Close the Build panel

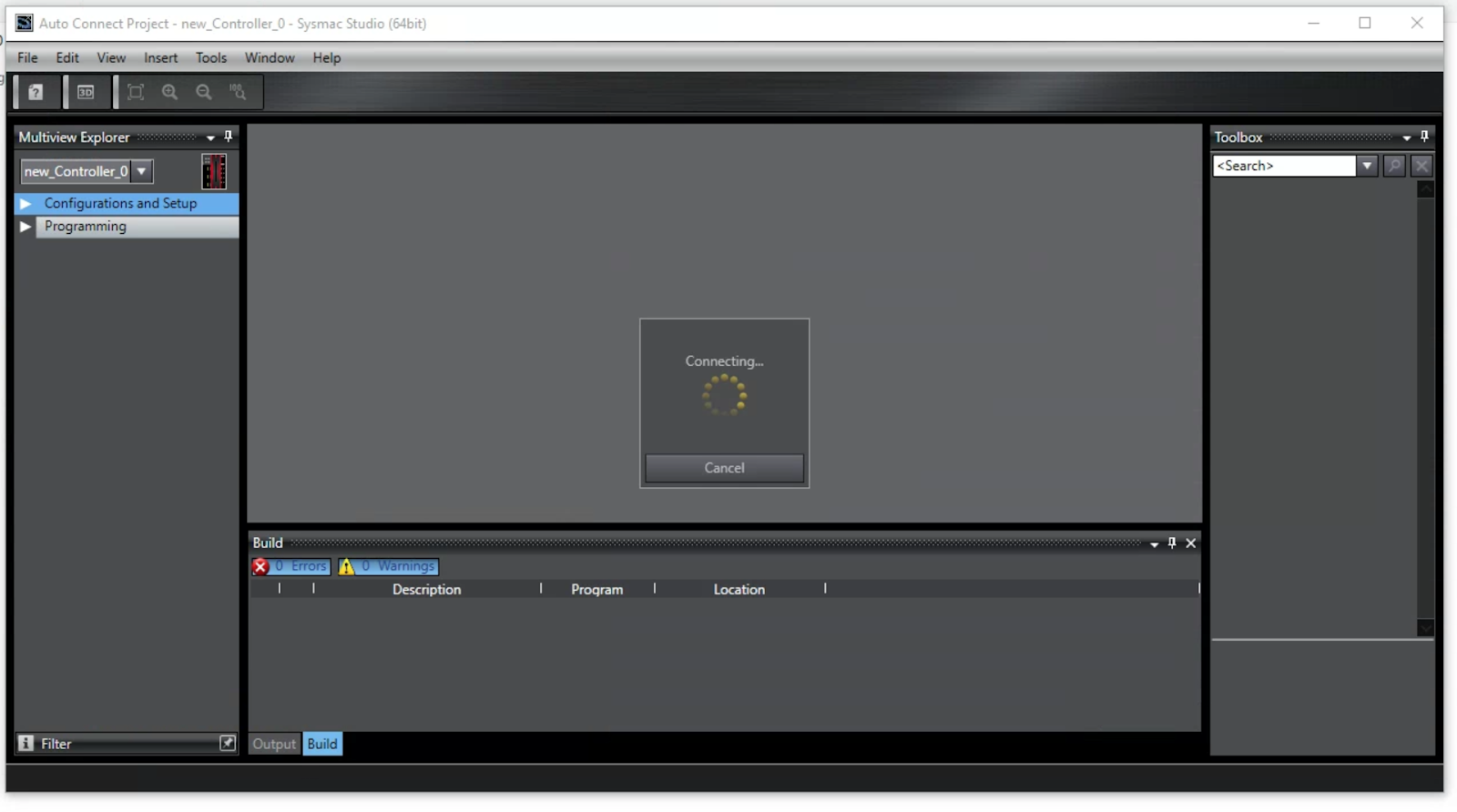pos(1190,543)
